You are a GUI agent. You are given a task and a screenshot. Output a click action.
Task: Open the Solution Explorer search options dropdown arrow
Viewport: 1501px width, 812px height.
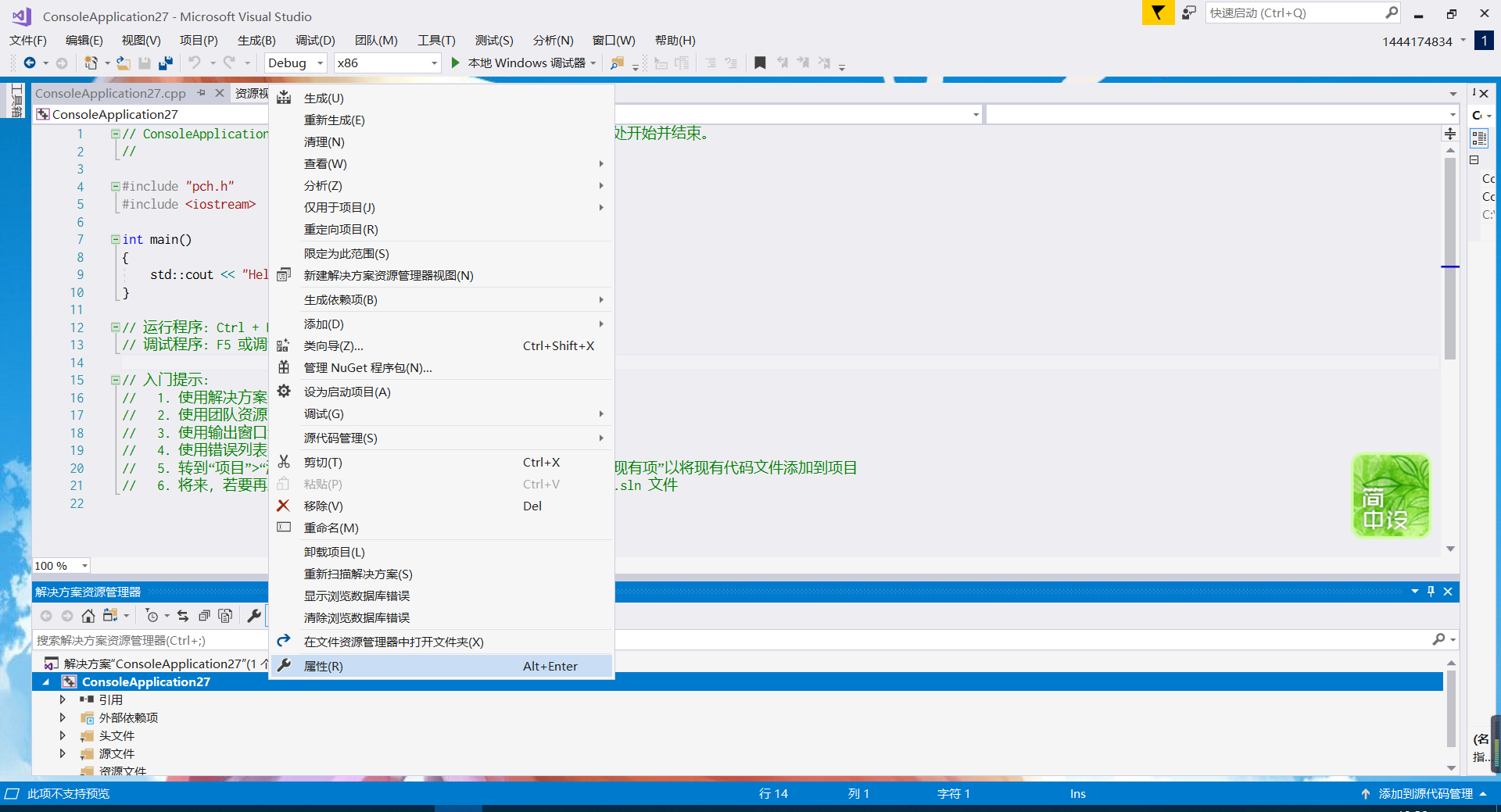(1453, 640)
